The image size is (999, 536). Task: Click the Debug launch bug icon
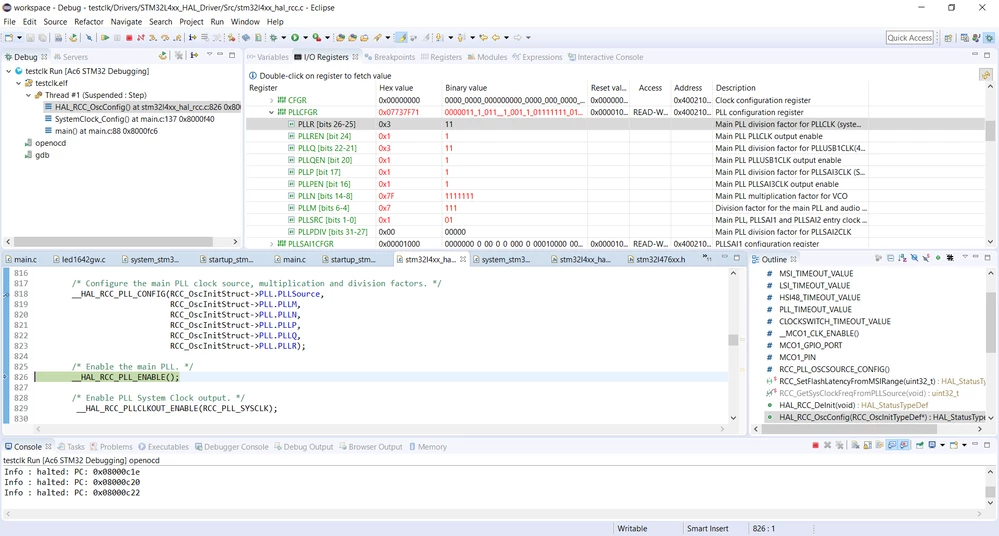click(273, 38)
